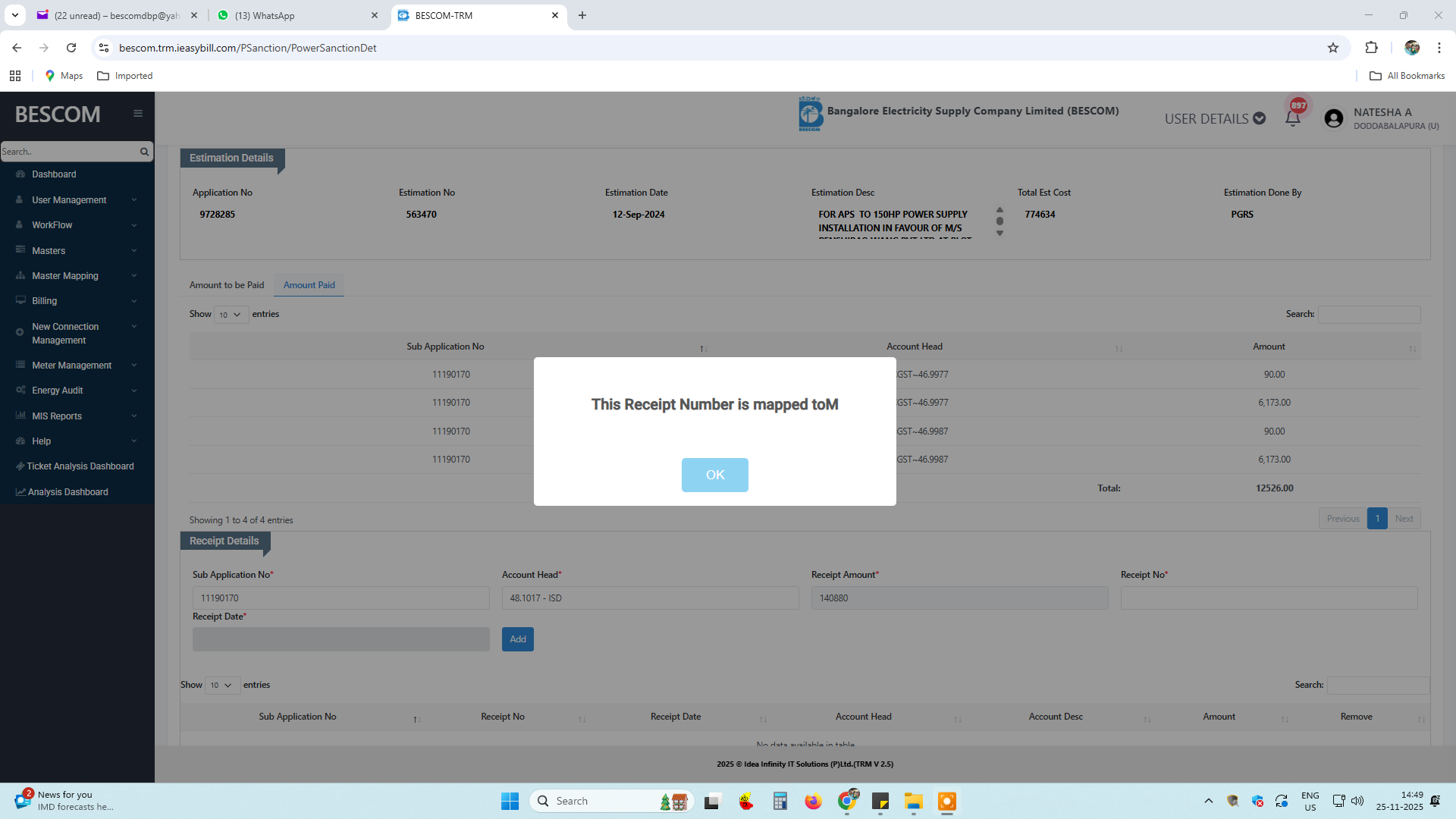Click the Add receipt button
1456x819 pixels.
point(517,639)
